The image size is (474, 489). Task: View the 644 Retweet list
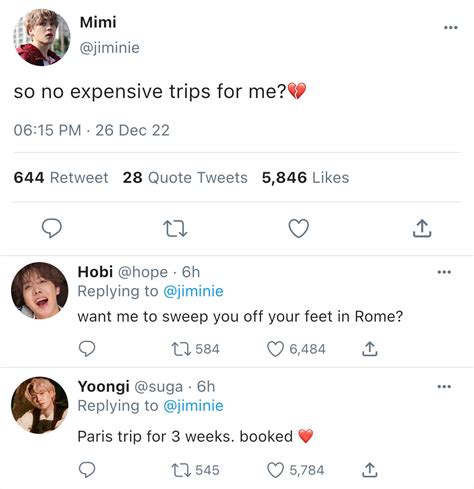pos(61,177)
